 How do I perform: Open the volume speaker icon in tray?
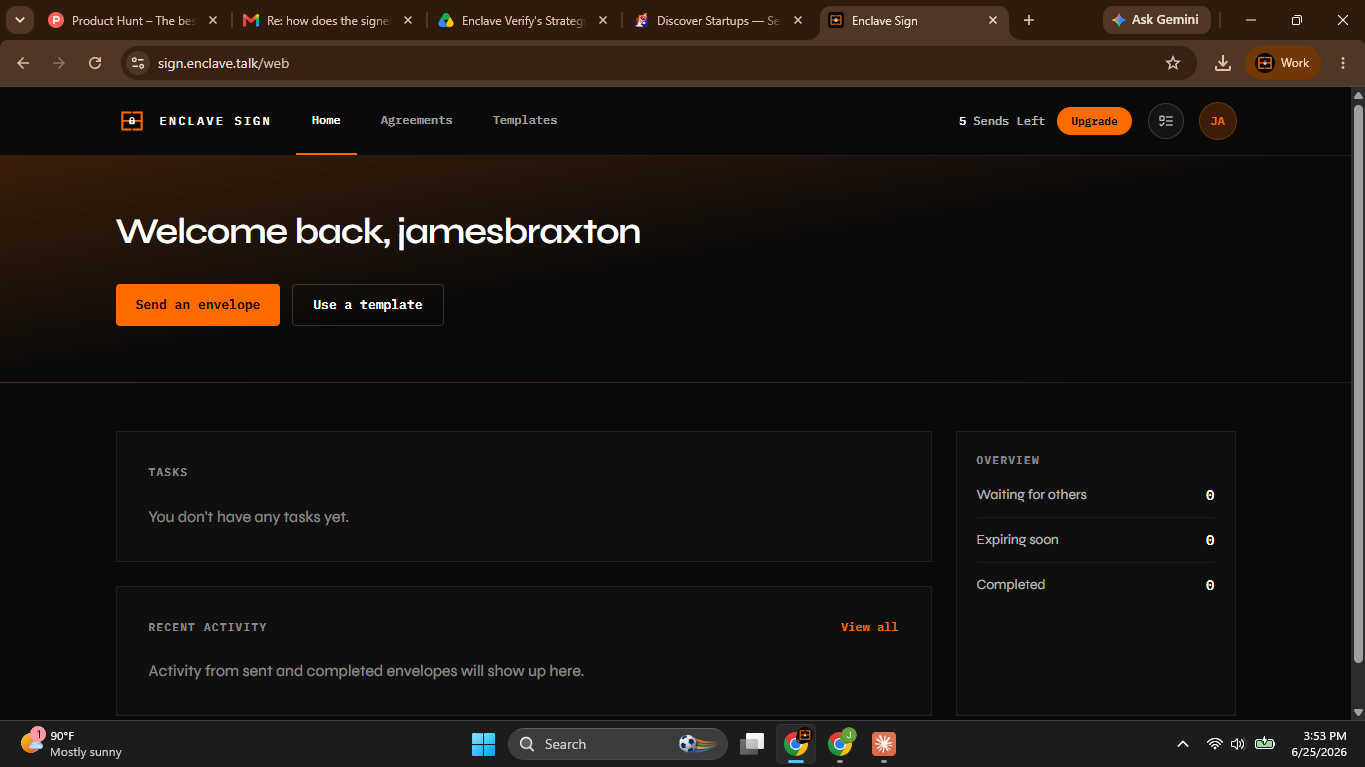click(1238, 744)
